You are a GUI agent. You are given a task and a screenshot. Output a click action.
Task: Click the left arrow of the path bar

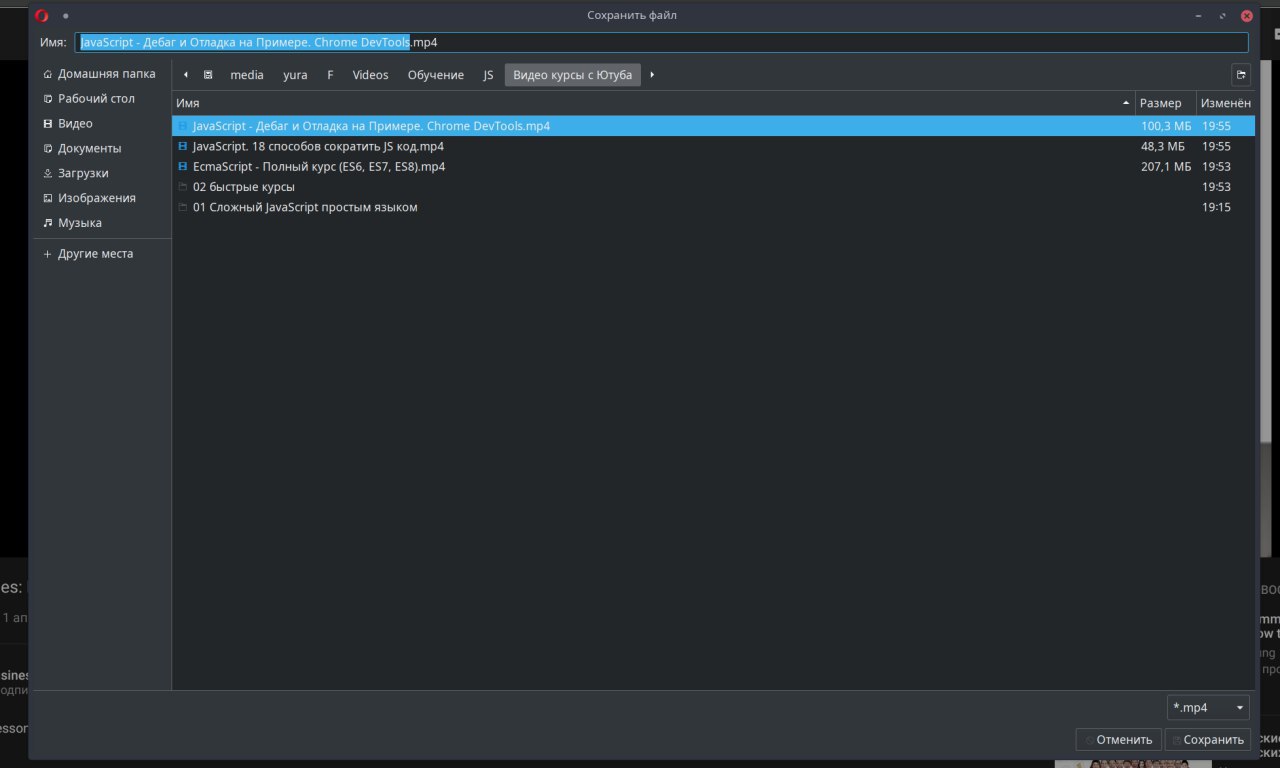[186, 75]
